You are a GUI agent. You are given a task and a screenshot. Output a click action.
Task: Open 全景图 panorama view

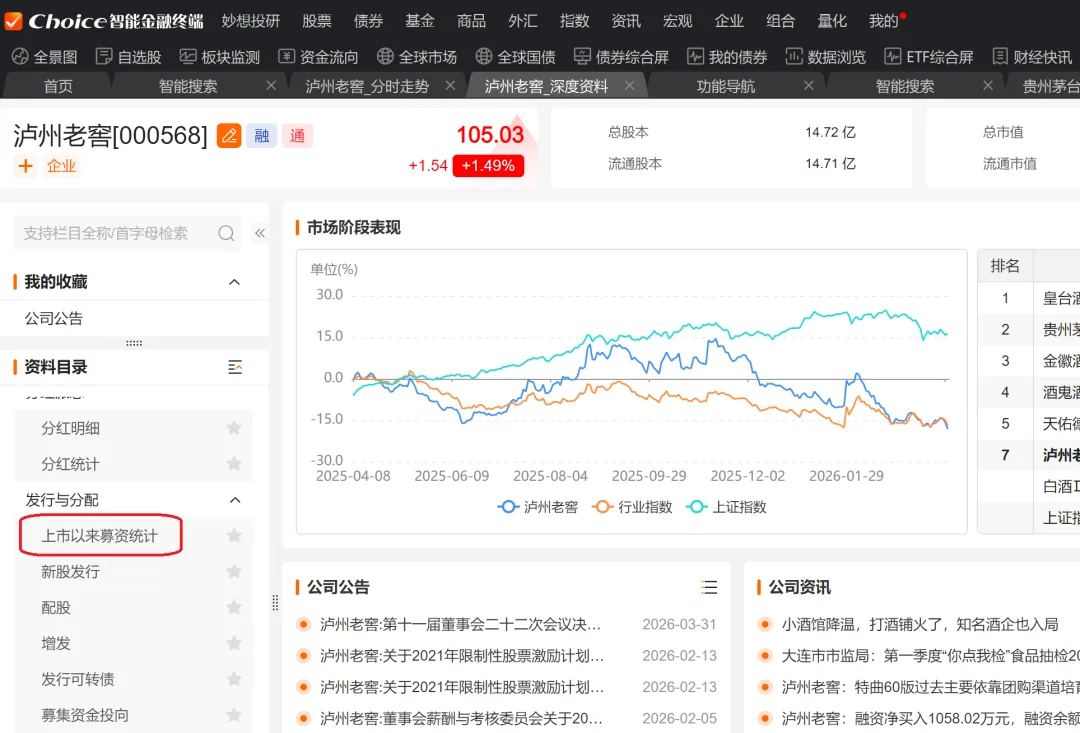[45, 57]
